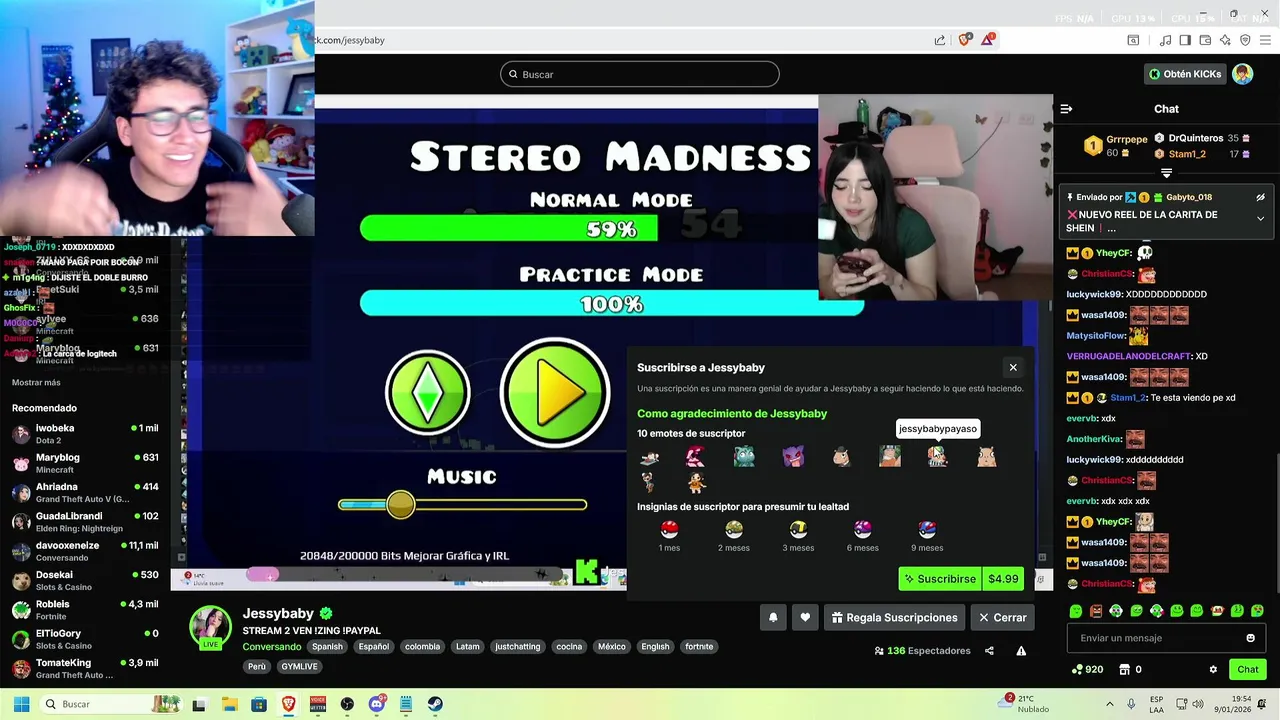Viewport: 1280px width, 720px height.
Task: Show more channels with Mostrar más
Action: (x=36, y=383)
